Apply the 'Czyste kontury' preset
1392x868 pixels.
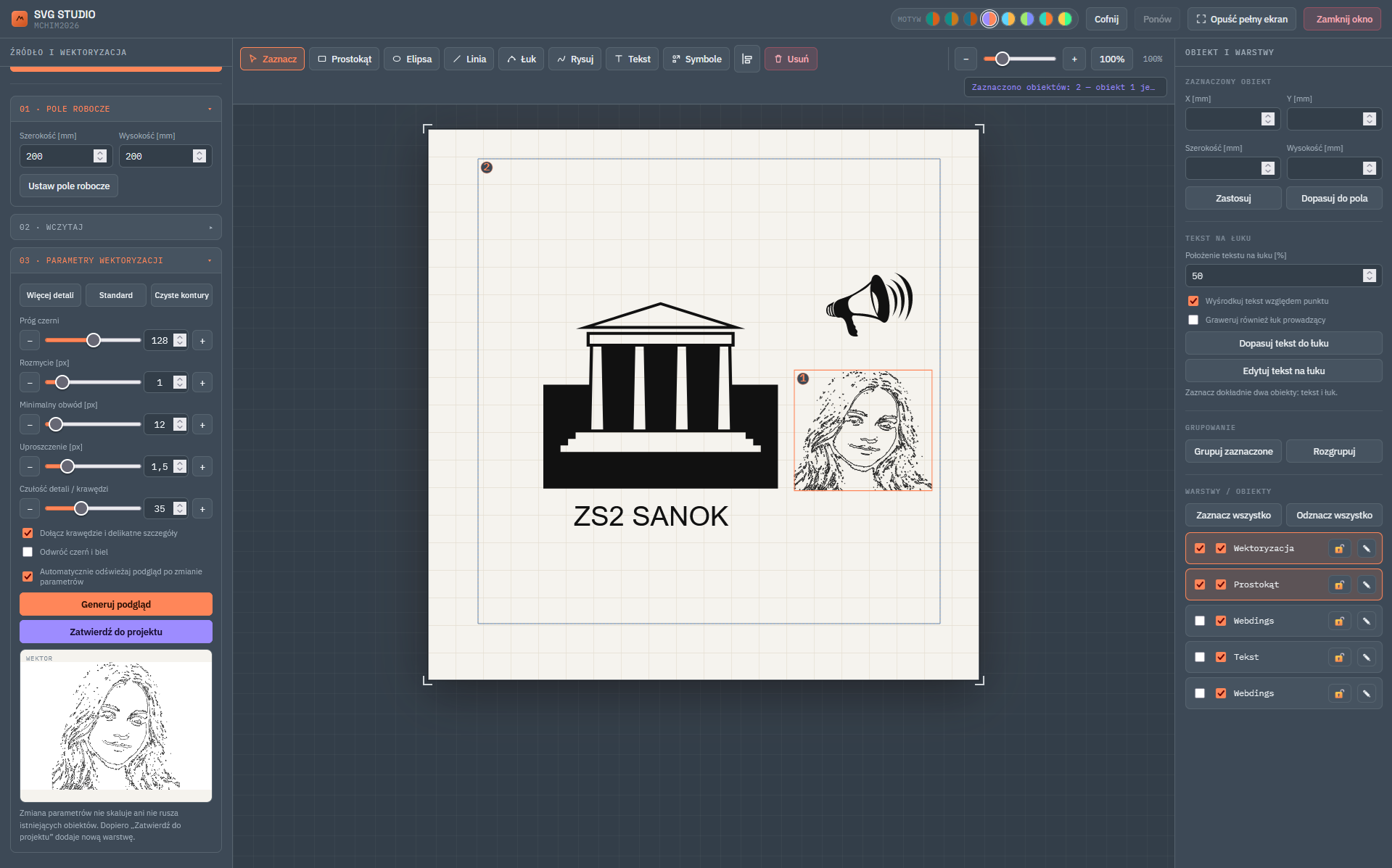(x=181, y=295)
